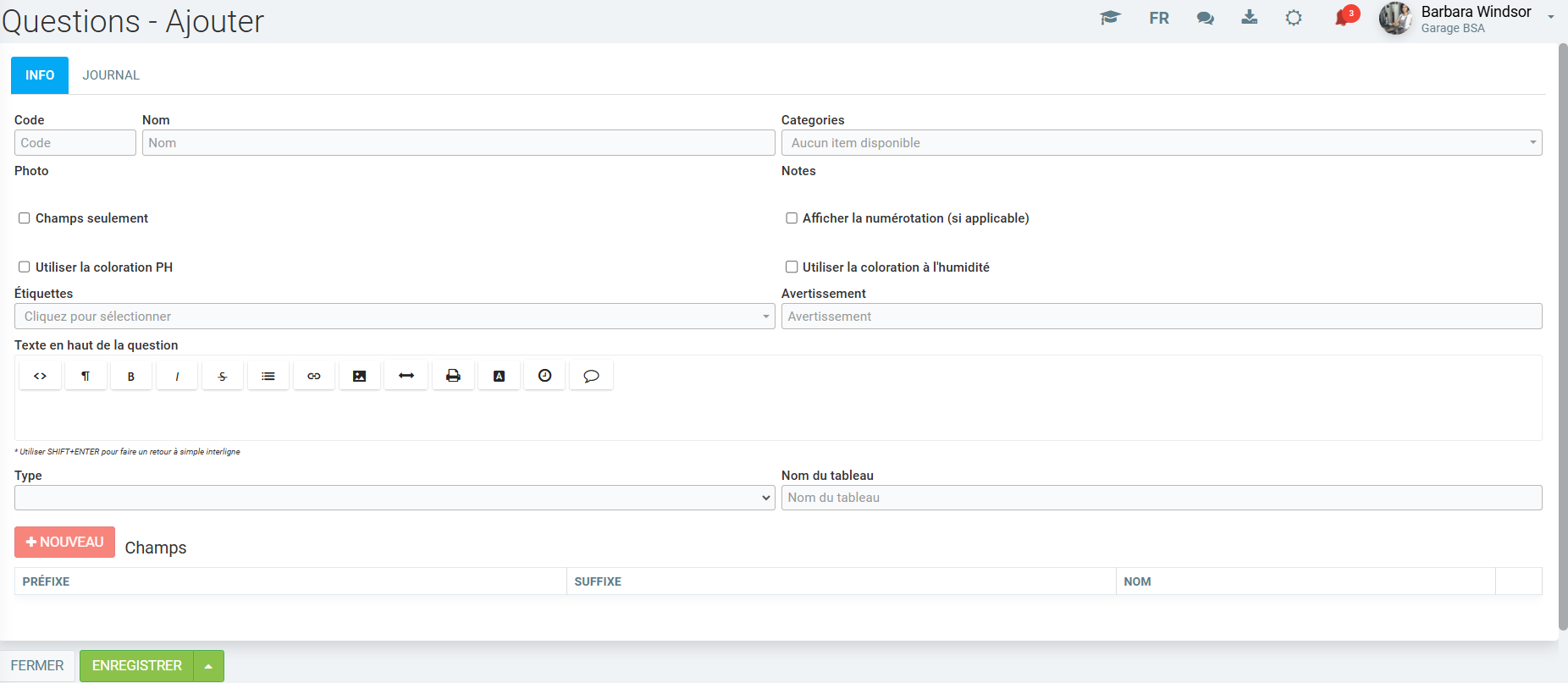Open notifications bell with red badge
Screen dimensions: 1568x683
pos(1342,18)
